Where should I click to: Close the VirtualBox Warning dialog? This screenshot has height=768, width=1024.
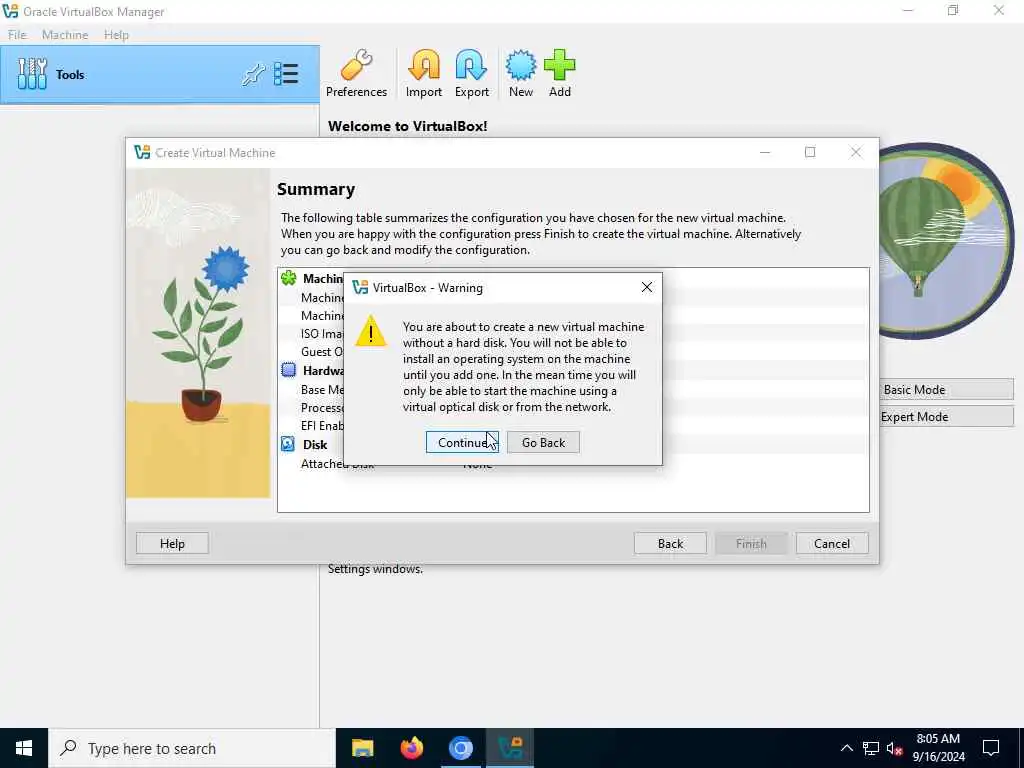point(647,287)
